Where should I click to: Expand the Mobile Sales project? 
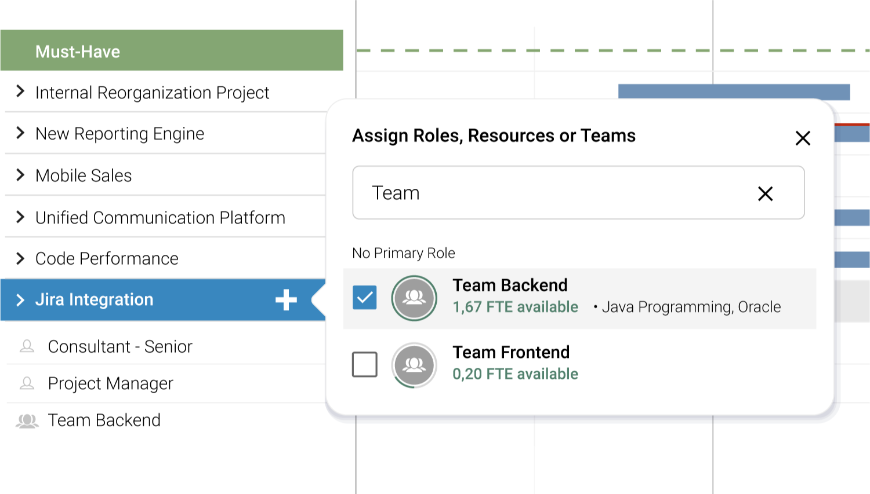[x=20, y=175]
